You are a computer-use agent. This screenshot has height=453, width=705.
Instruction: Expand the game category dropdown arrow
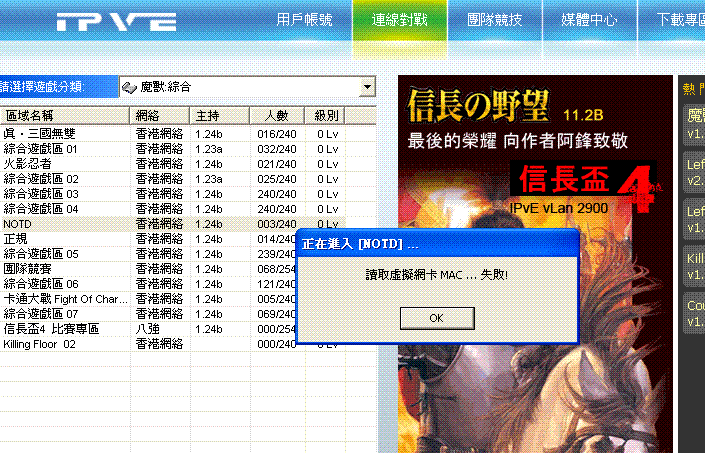367,87
